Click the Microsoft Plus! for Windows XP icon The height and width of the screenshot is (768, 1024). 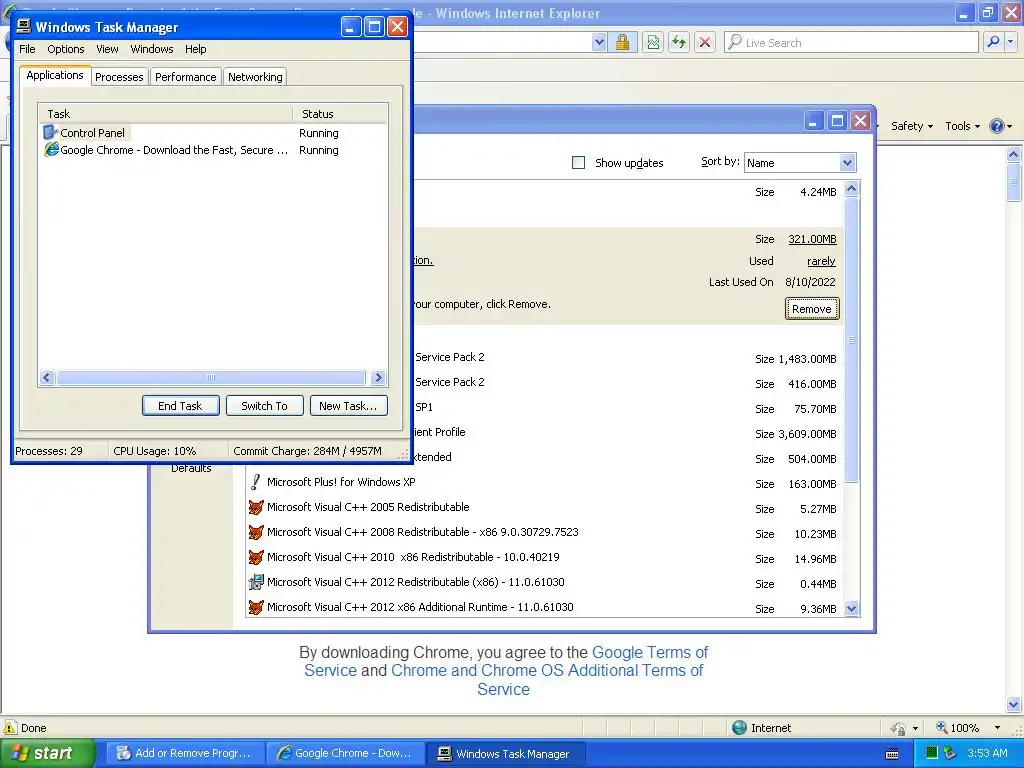click(256, 482)
